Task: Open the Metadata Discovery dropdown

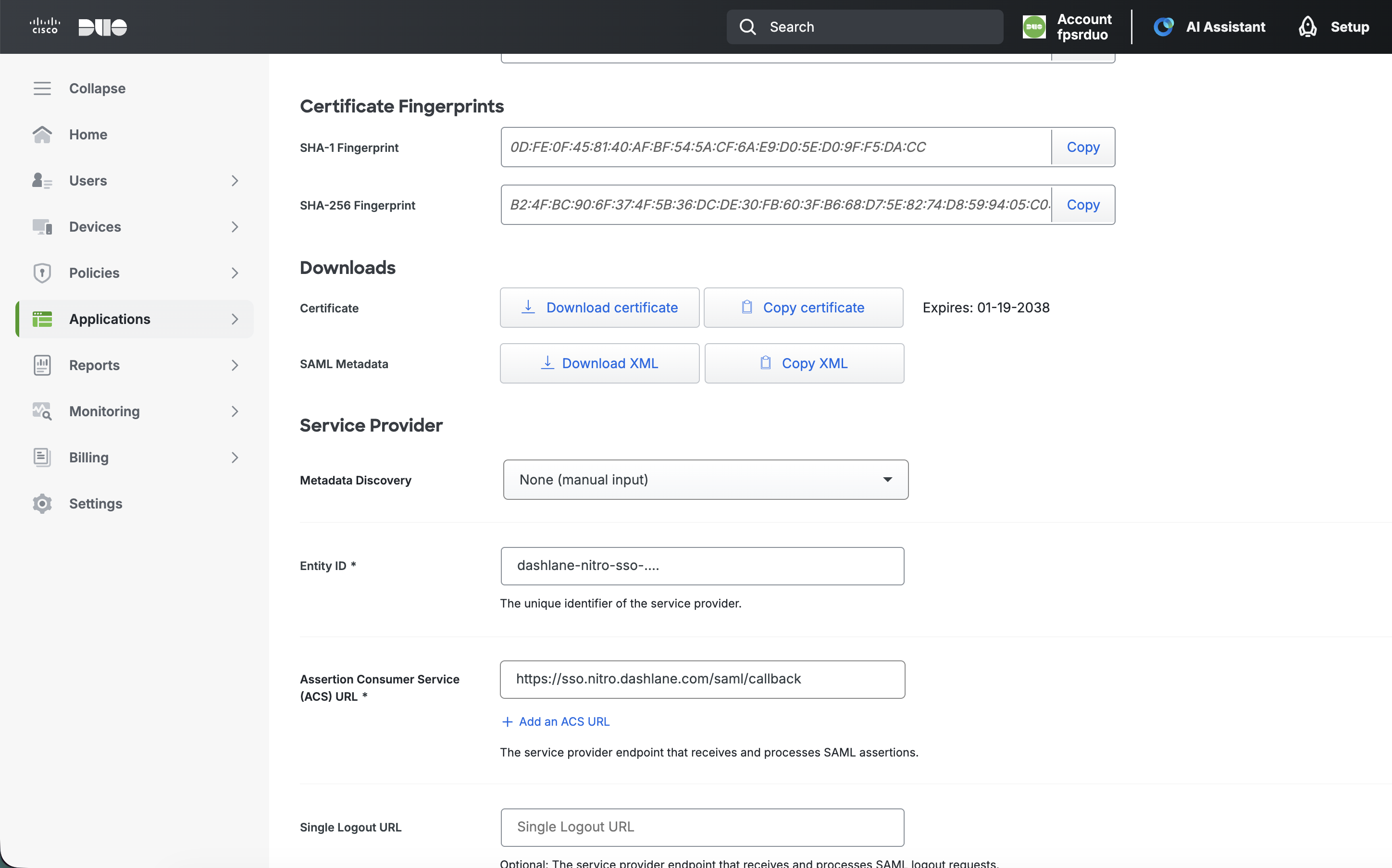Action: point(706,479)
